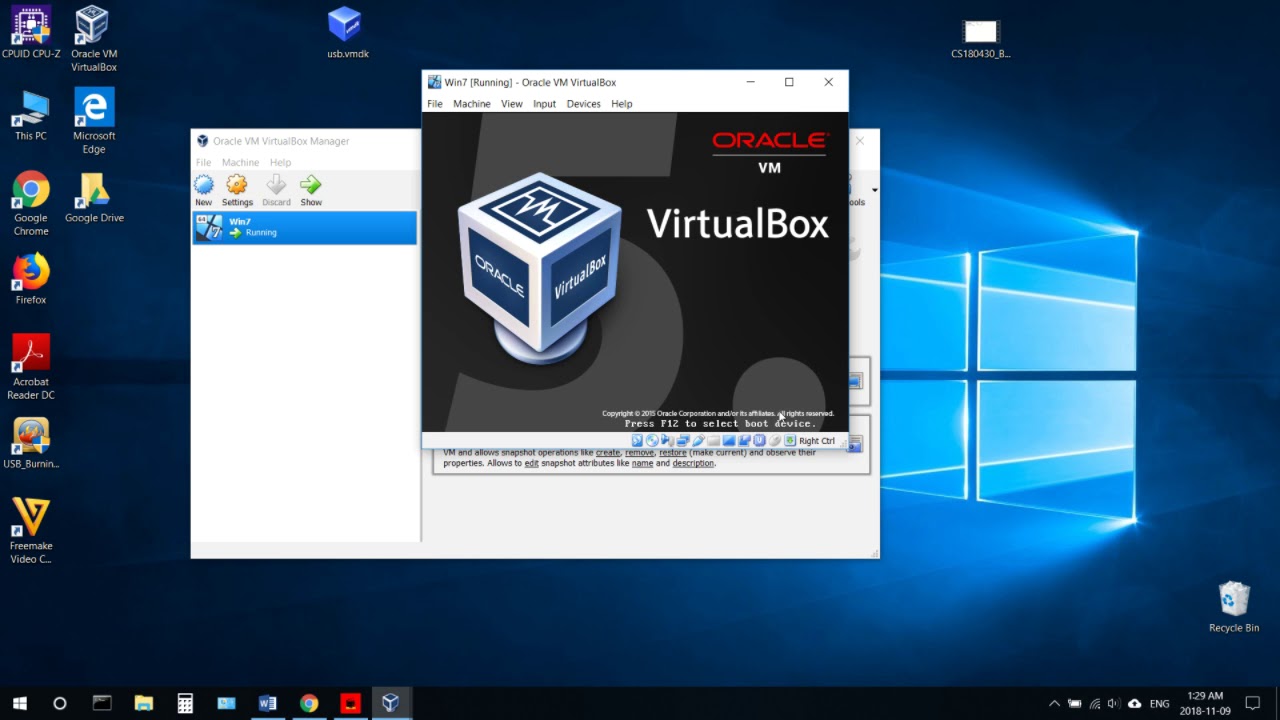Open Command Prompt from taskbar
Screen dimensions: 1280x720
coord(102,704)
